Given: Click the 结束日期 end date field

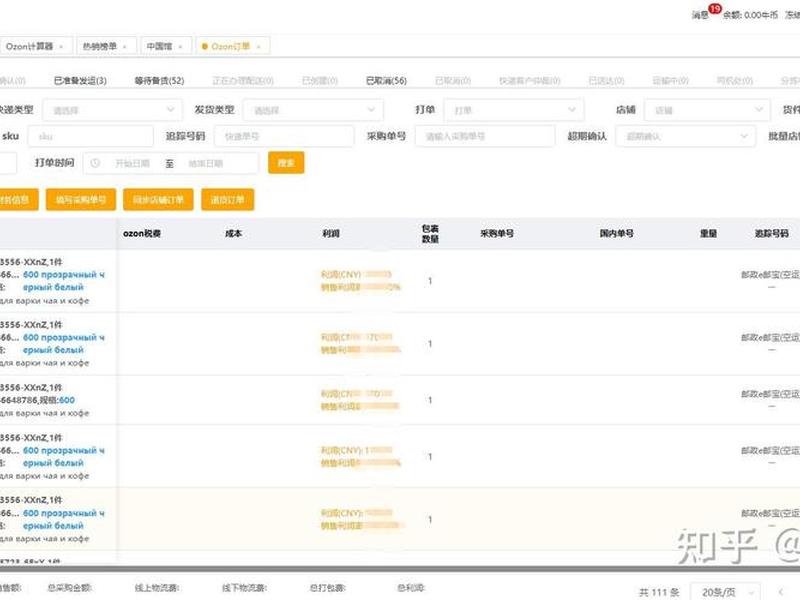Looking at the screenshot, I should (206, 163).
